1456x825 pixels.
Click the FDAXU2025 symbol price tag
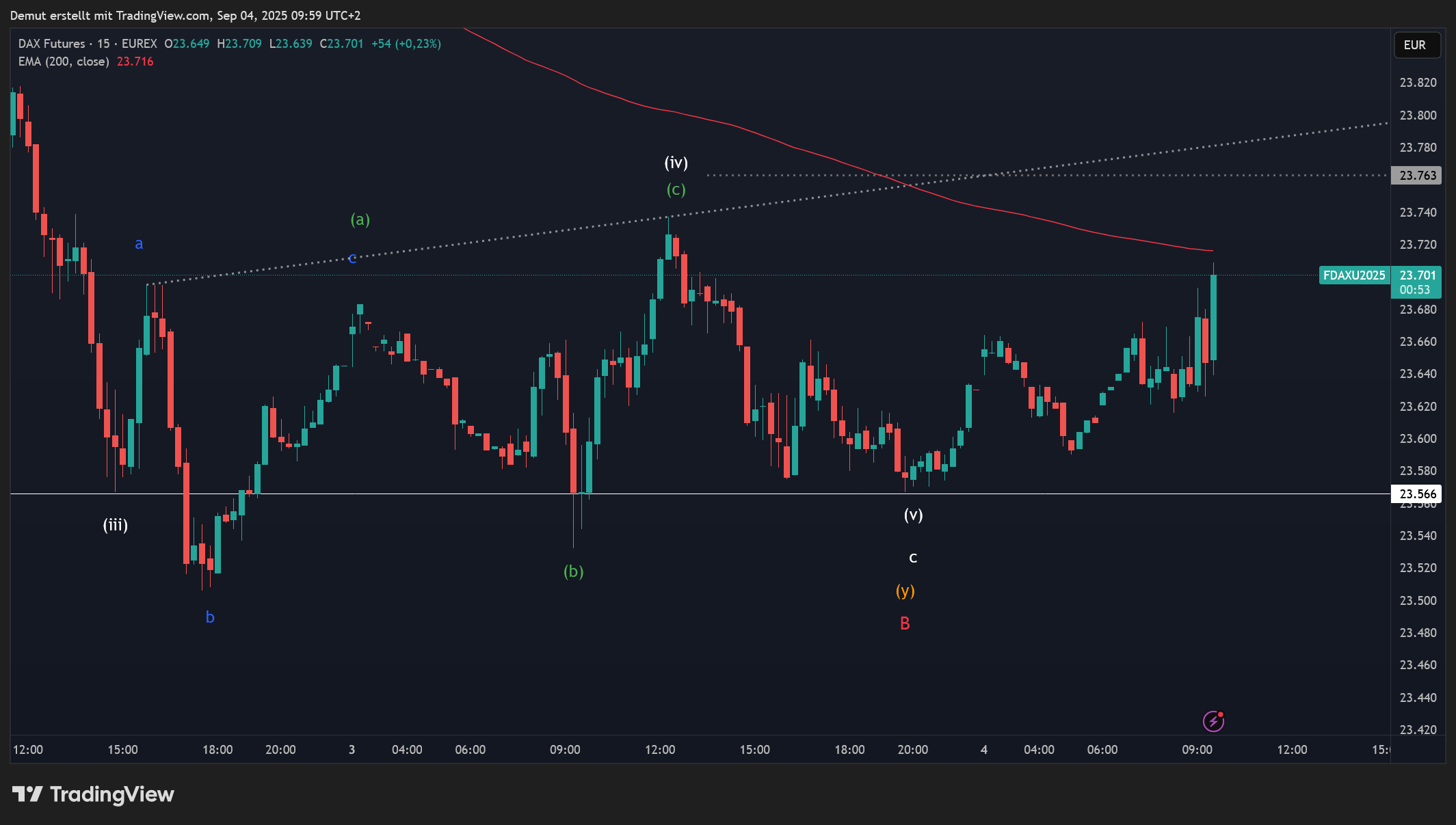[x=1353, y=275]
